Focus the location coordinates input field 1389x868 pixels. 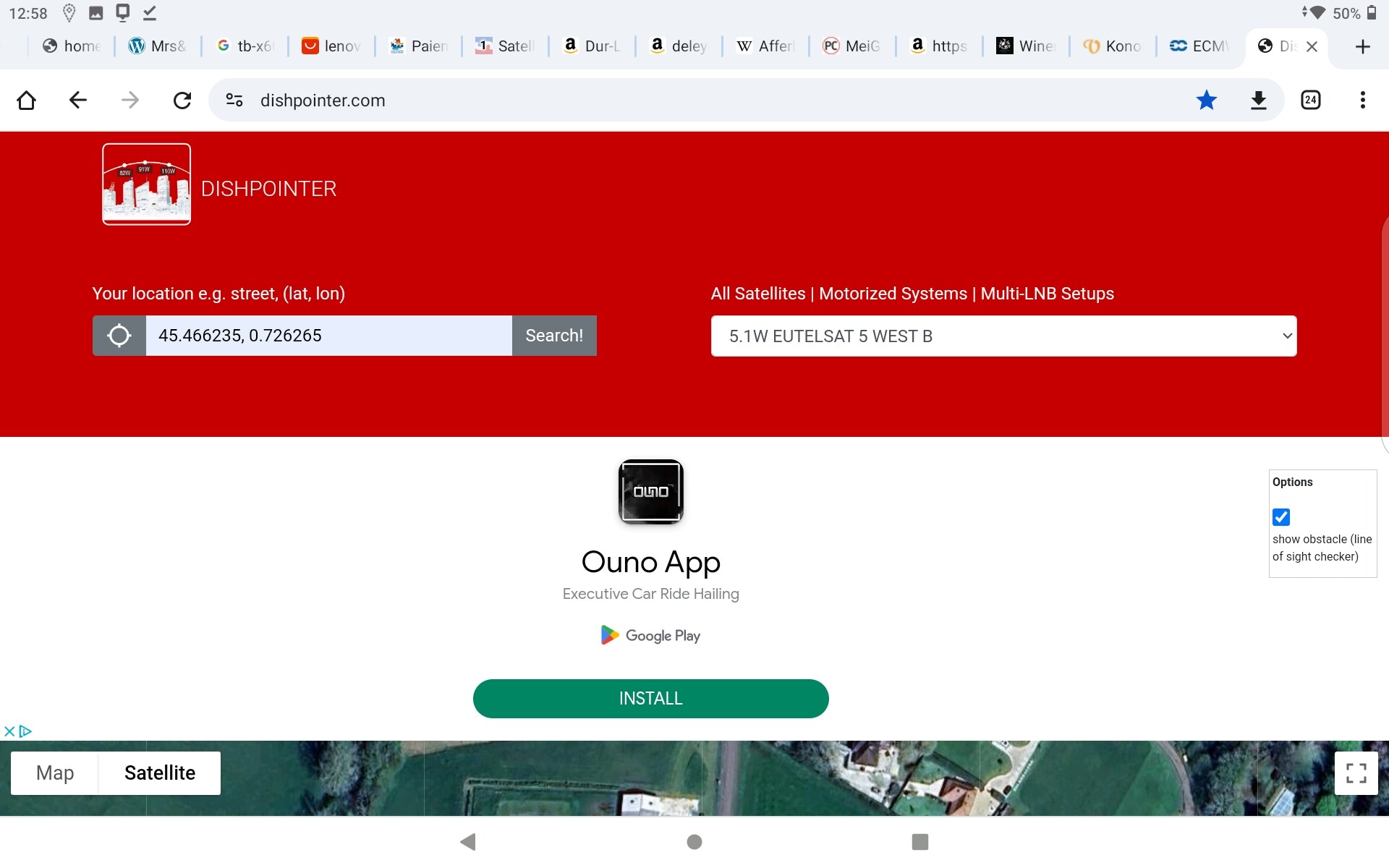[329, 336]
